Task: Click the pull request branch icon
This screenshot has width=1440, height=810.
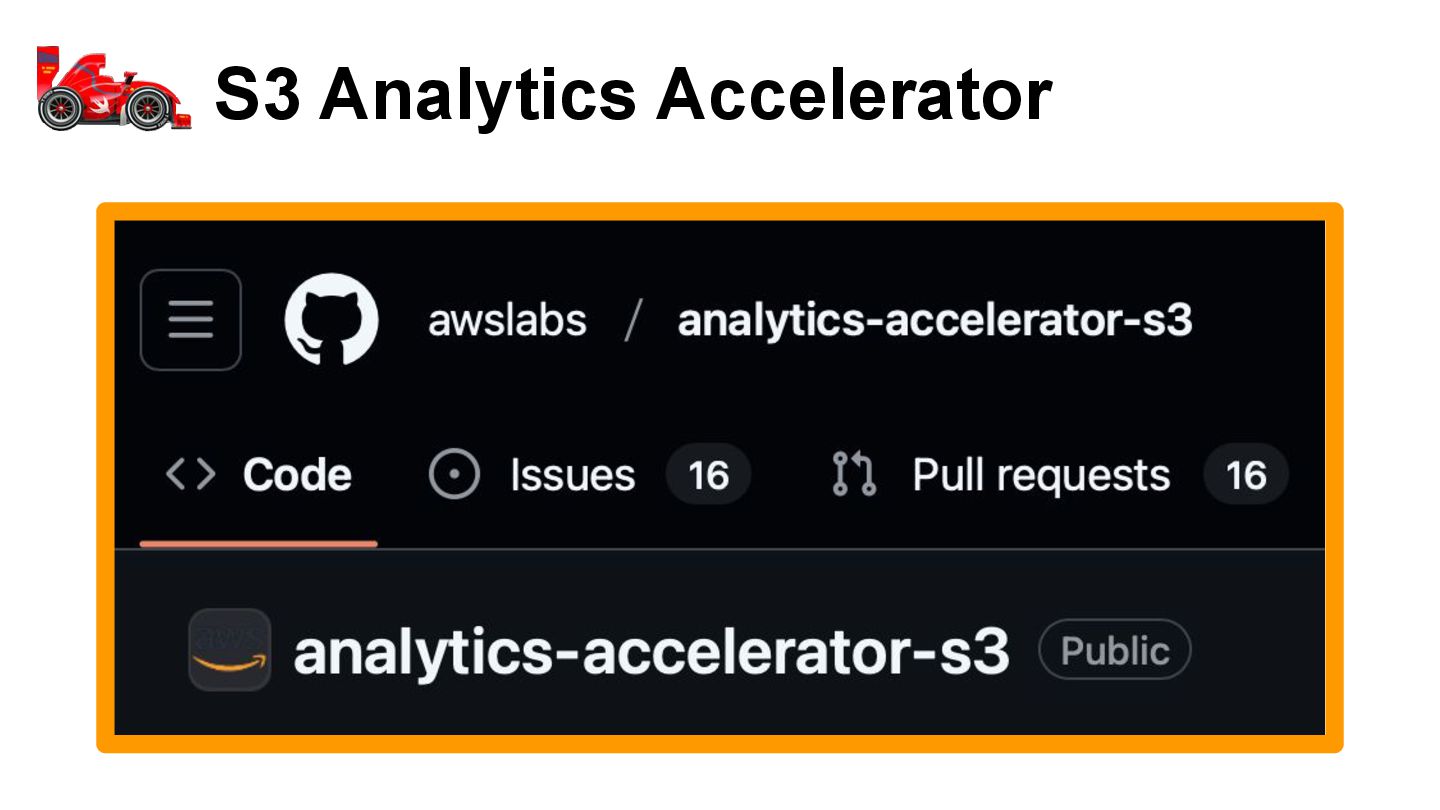Action: 854,474
